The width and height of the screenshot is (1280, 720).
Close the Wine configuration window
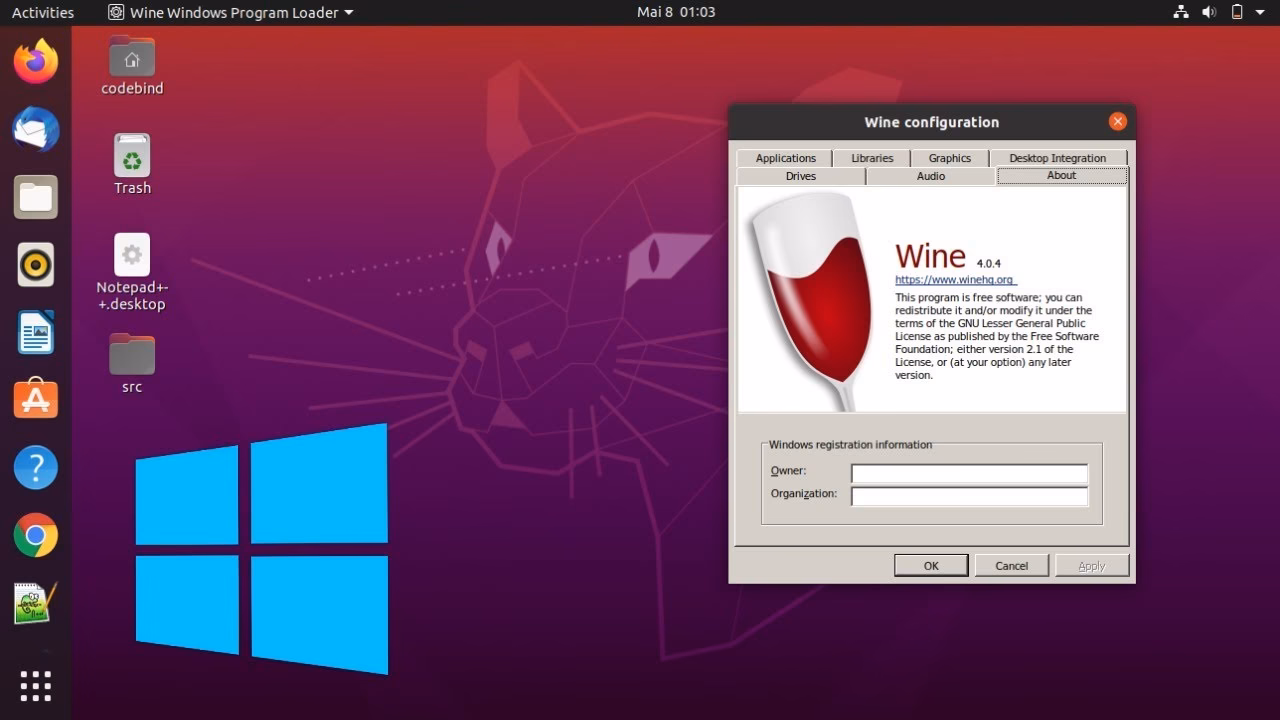click(x=1118, y=121)
